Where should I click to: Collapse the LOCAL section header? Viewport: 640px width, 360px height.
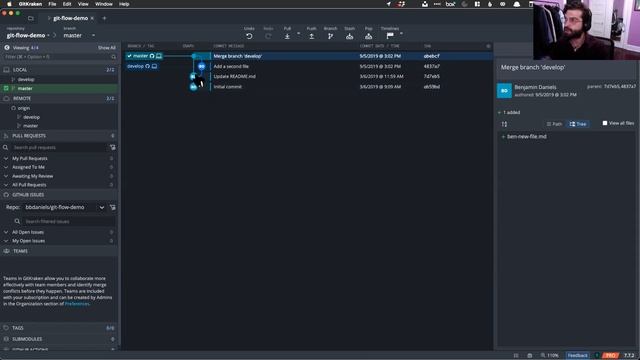point(60,70)
